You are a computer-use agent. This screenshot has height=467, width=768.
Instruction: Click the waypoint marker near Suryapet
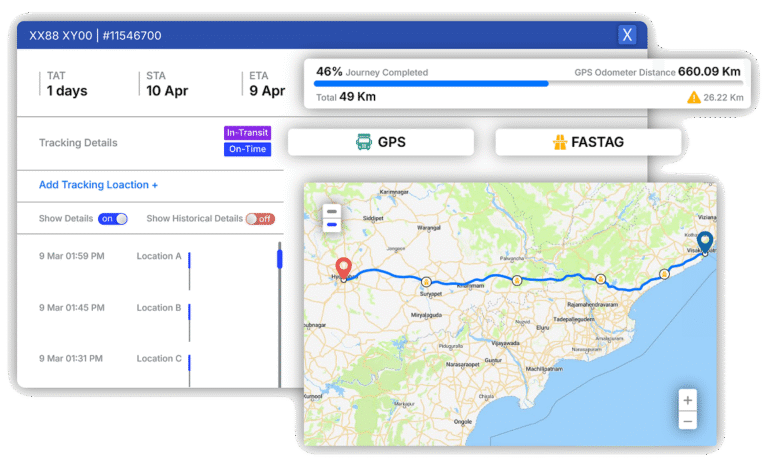tap(426, 282)
